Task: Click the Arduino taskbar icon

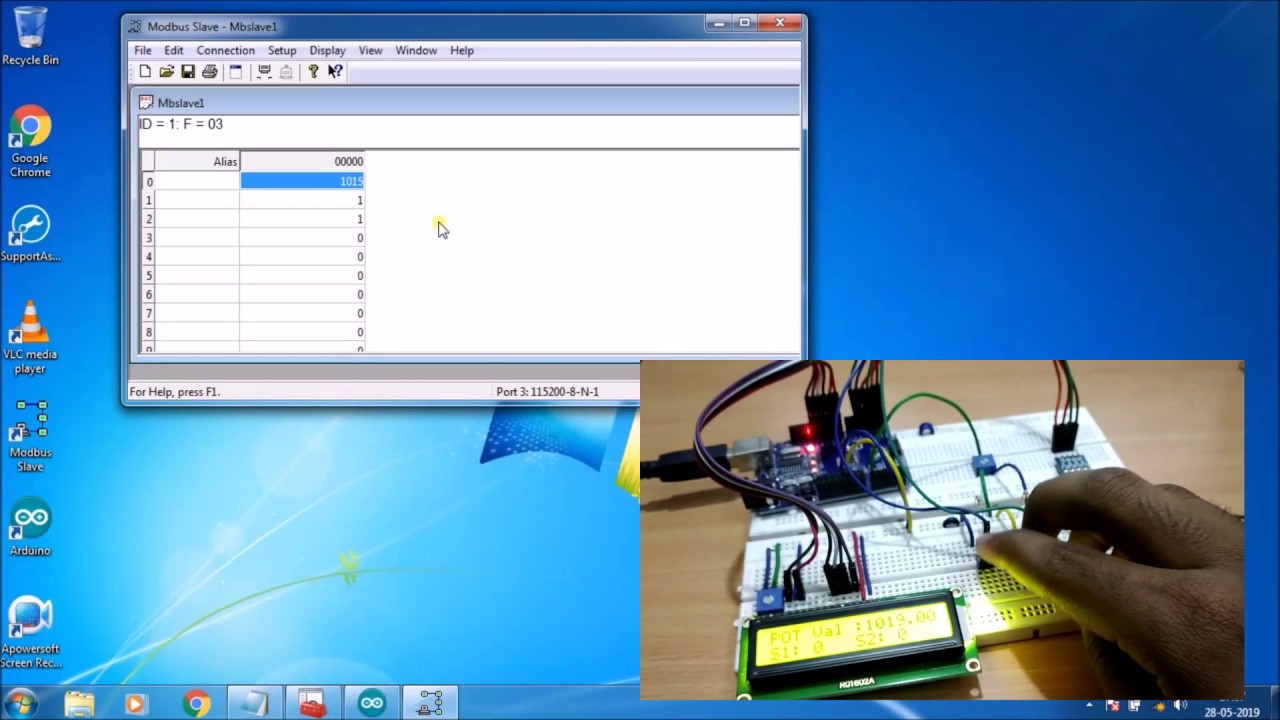Action: click(372, 703)
